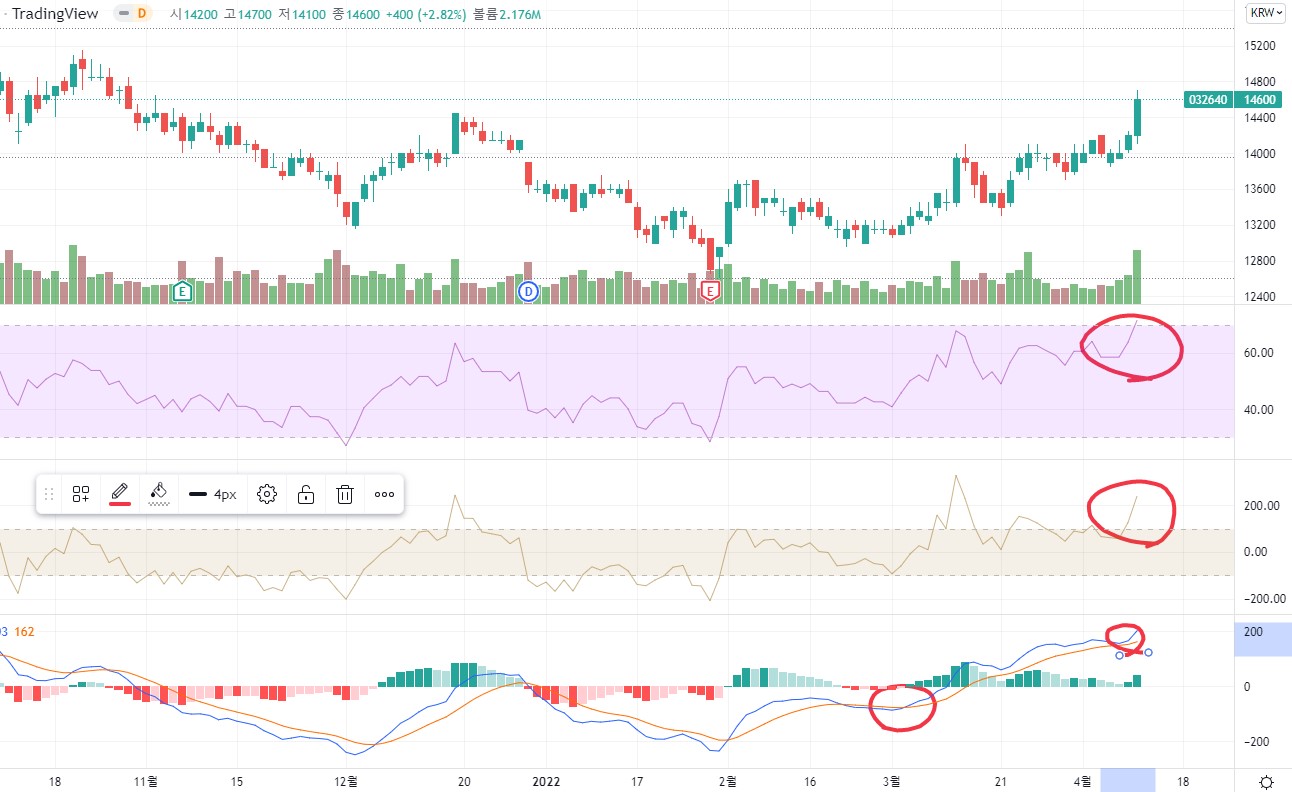Viewport: 1292px width, 792px height.
Task: Click the 032640 symbol price label
Action: click(x=1209, y=100)
